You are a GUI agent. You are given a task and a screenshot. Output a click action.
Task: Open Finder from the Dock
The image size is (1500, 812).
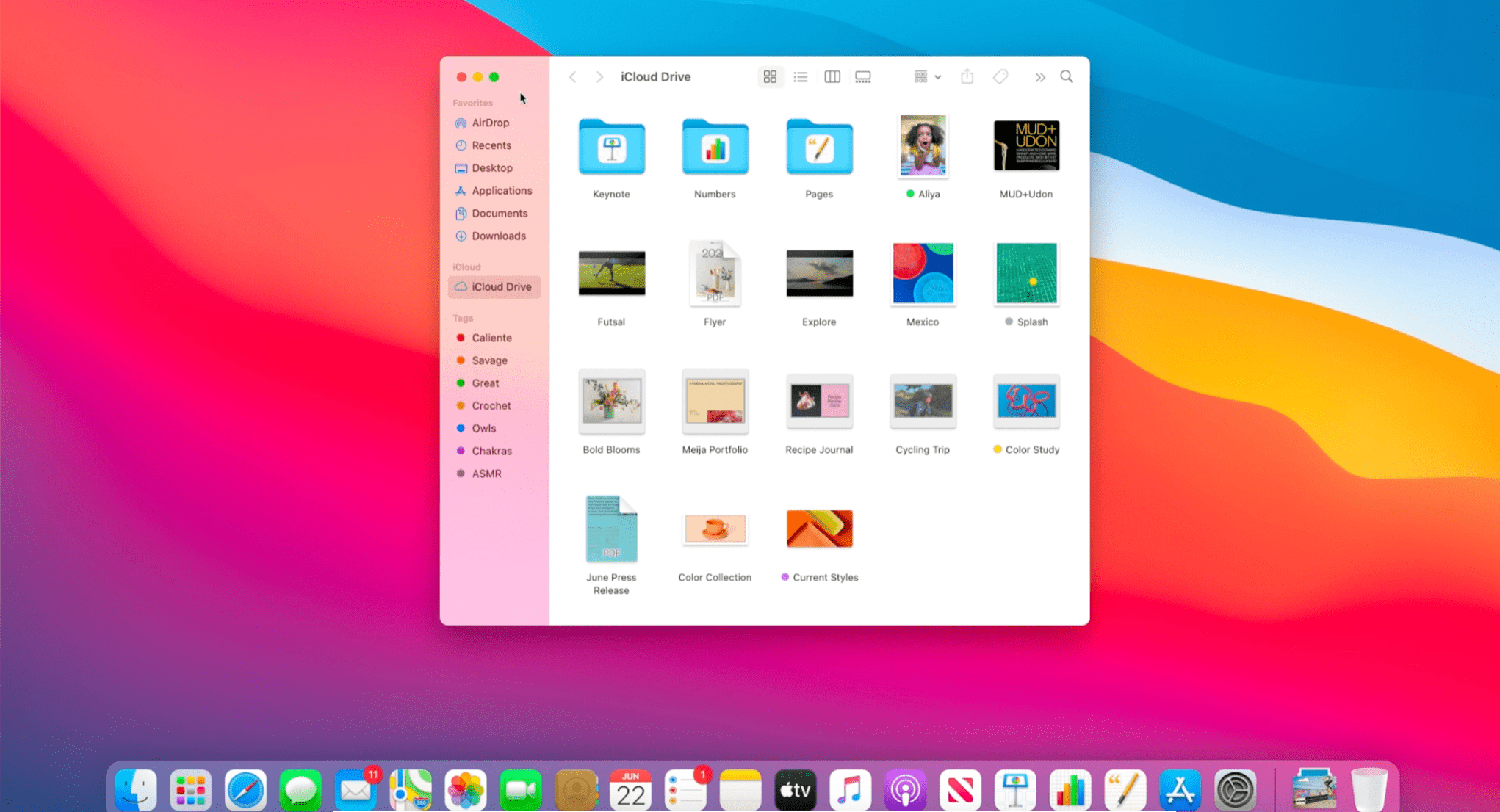pyautogui.click(x=135, y=790)
